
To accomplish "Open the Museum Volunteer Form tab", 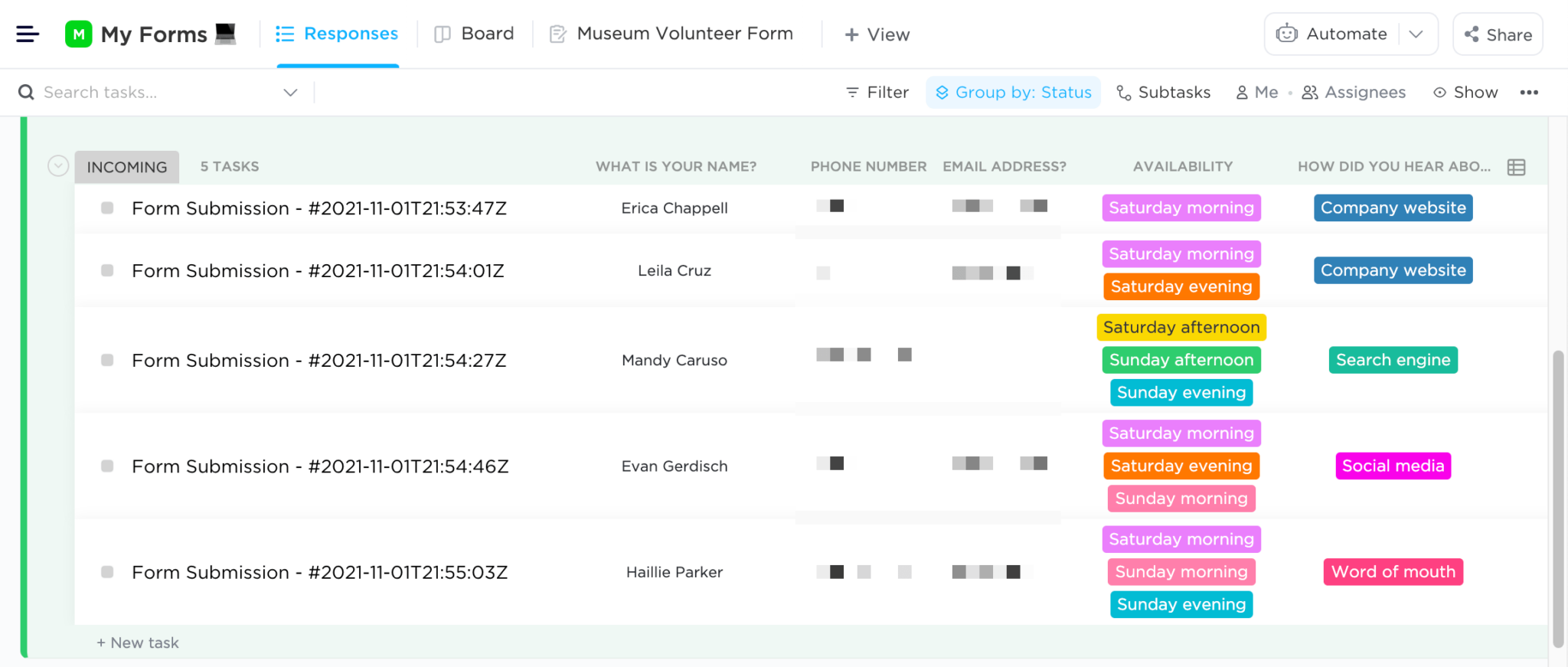I will [x=672, y=34].
